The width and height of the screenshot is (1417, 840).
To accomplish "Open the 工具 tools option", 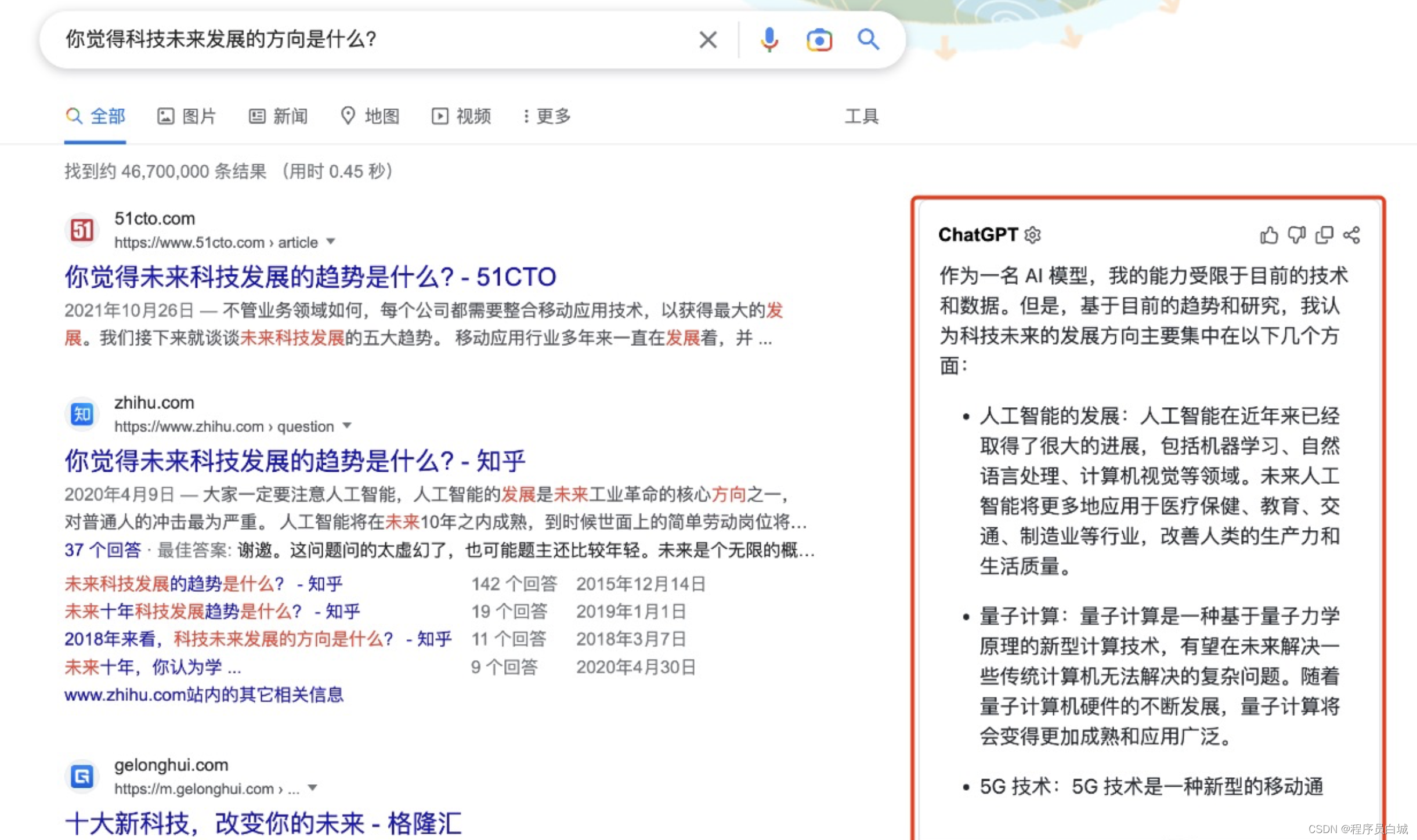I will 862,116.
